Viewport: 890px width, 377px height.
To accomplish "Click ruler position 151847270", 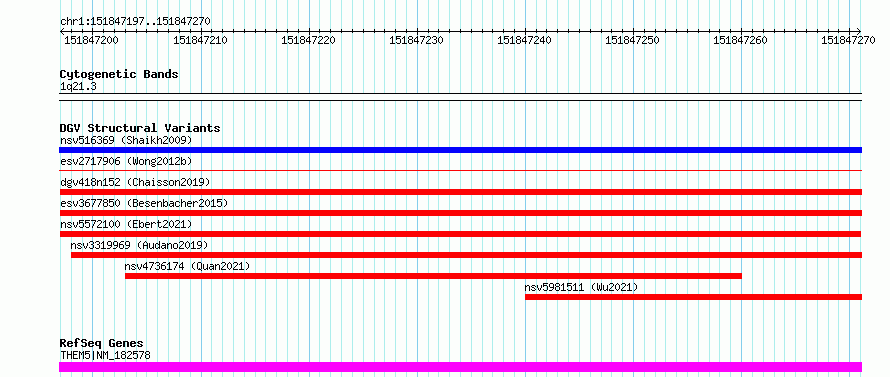I will point(849,40).
